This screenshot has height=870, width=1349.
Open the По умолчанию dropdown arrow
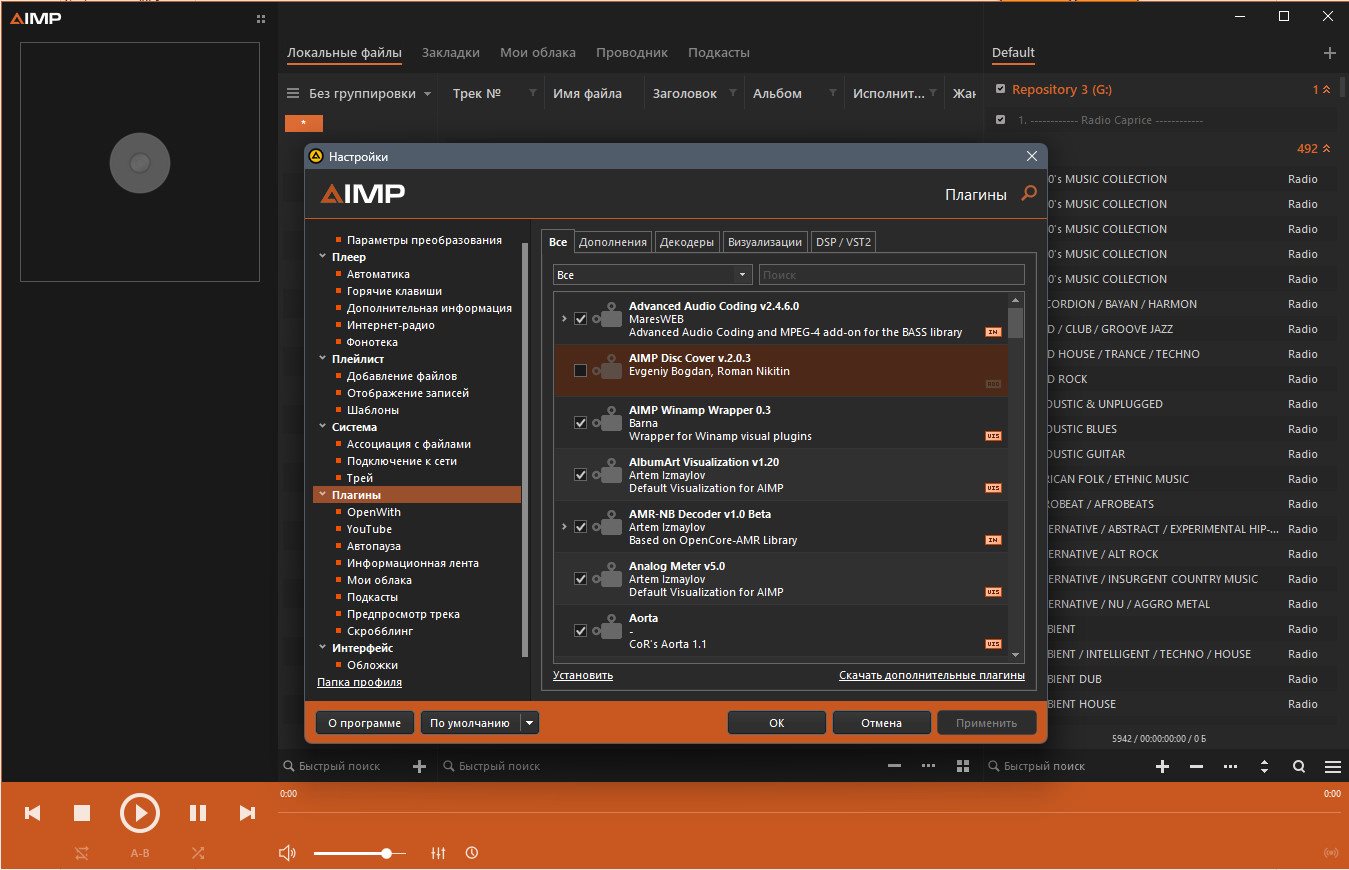pyautogui.click(x=530, y=723)
